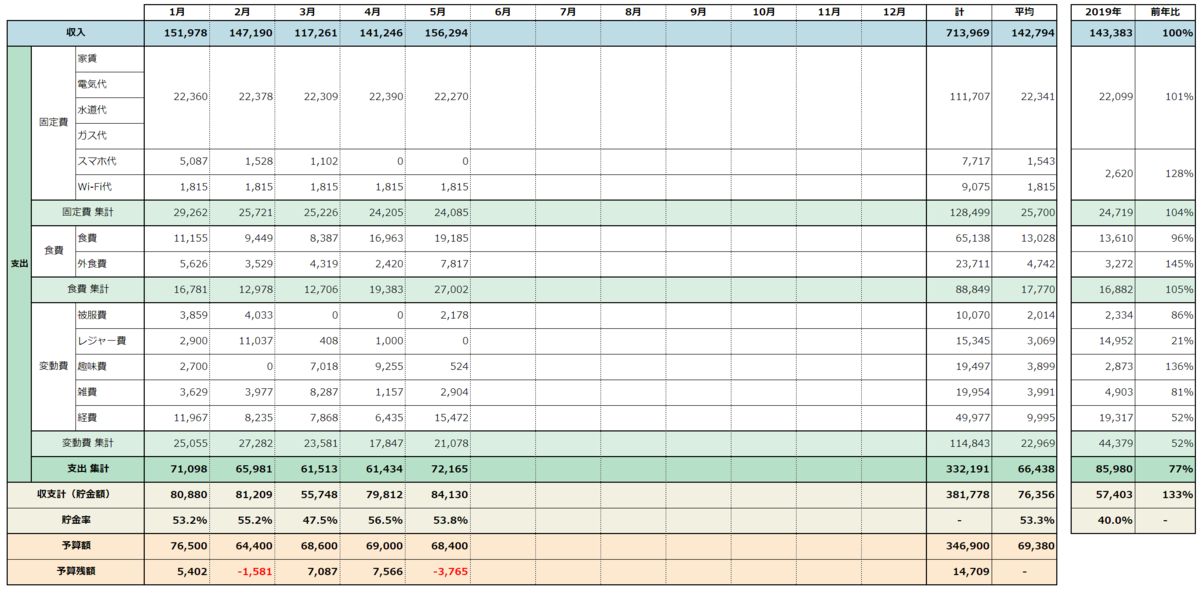1200x592 pixels.
Task: Select the 食費 集計 subtotal label
Action: pyautogui.click(x=88, y=289)
